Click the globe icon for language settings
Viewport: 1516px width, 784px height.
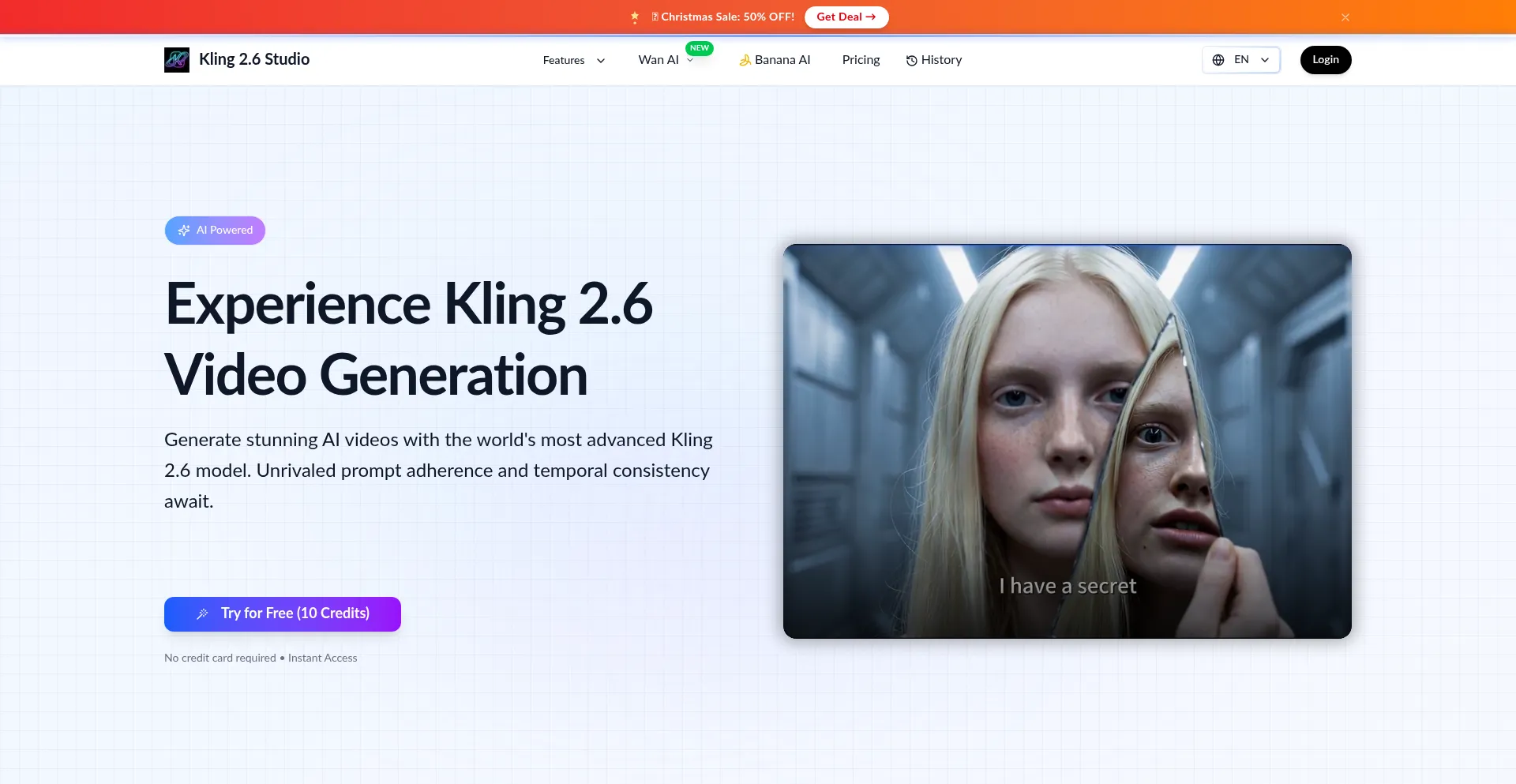[x=1217, y=59]
